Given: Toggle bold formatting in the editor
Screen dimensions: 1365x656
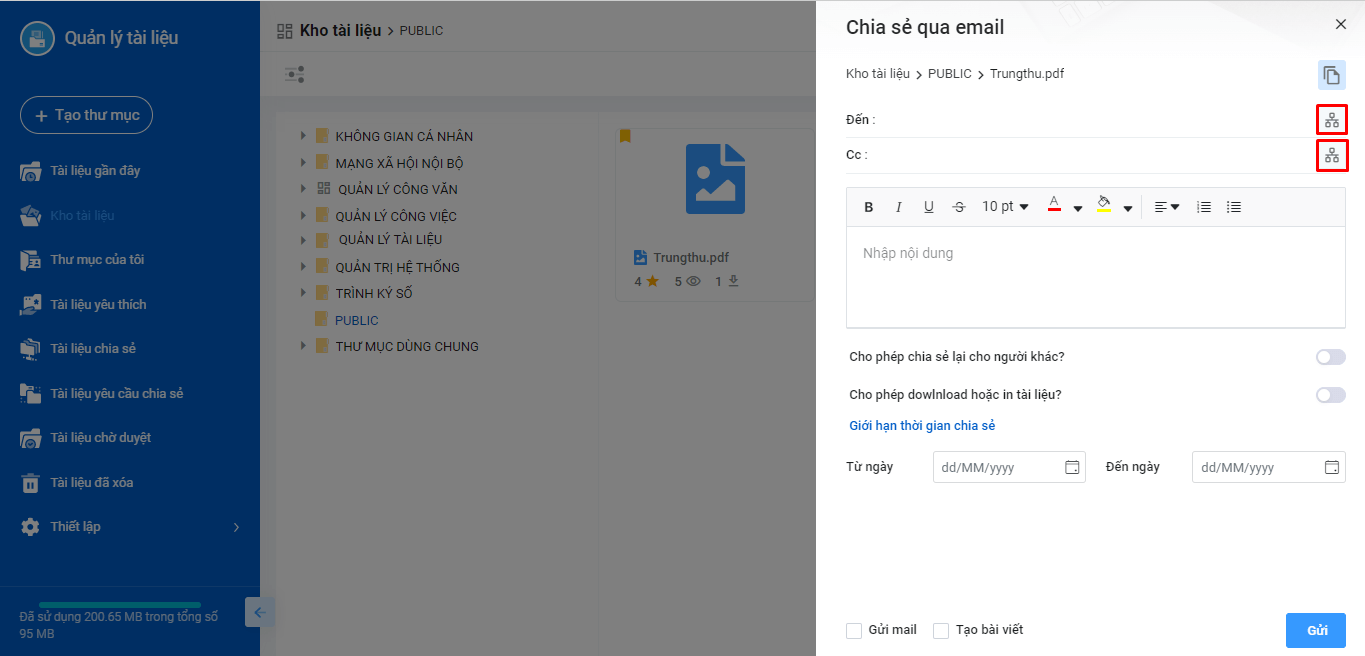Looking at the screenshot, I should [868, 207].
